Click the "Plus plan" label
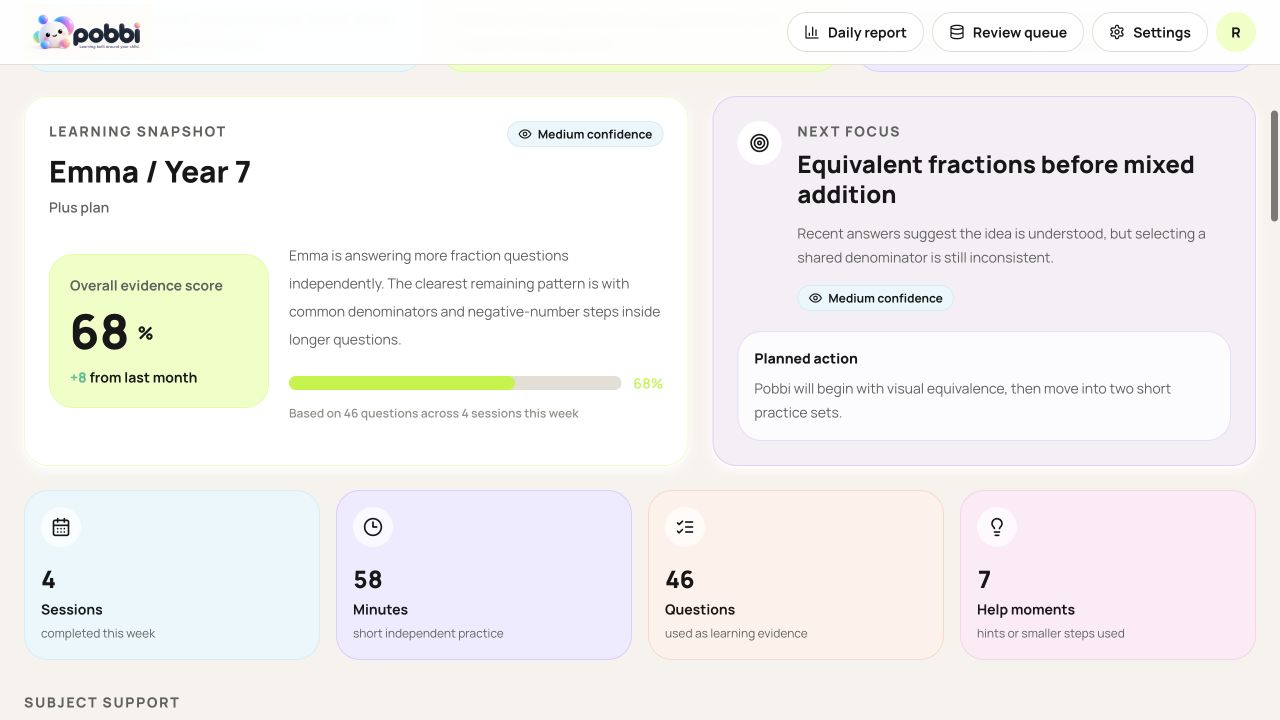The height and width of the screenshot is (720, 1280). point(79,208)
